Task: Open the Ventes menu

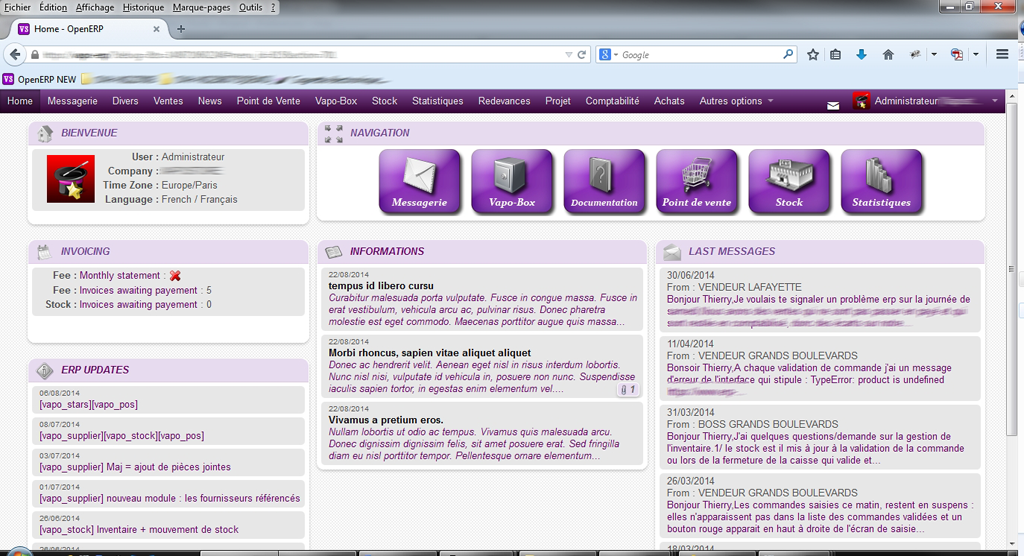Action: pos(168,101)
